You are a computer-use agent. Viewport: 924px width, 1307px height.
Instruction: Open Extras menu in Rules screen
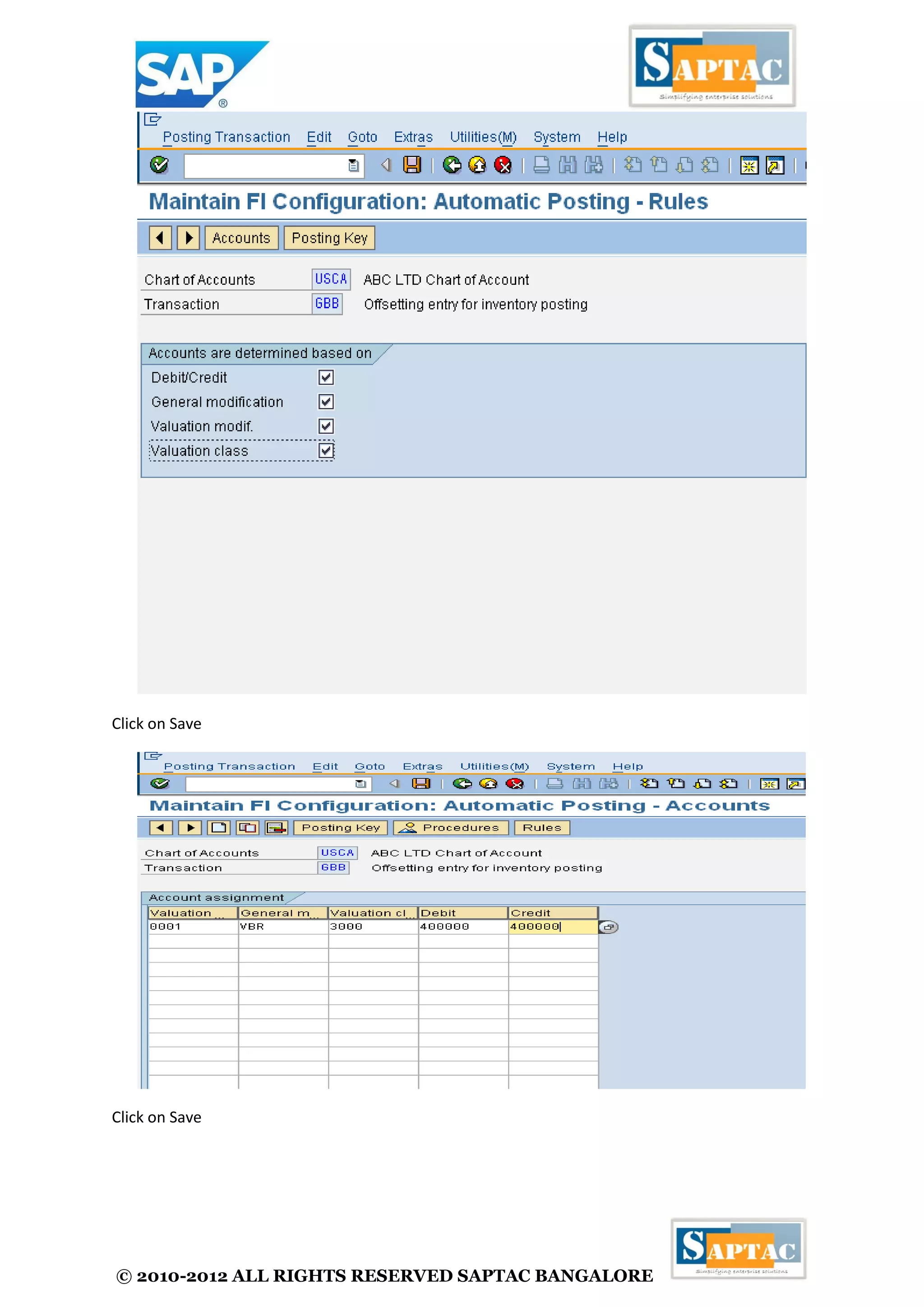[413, 137]
